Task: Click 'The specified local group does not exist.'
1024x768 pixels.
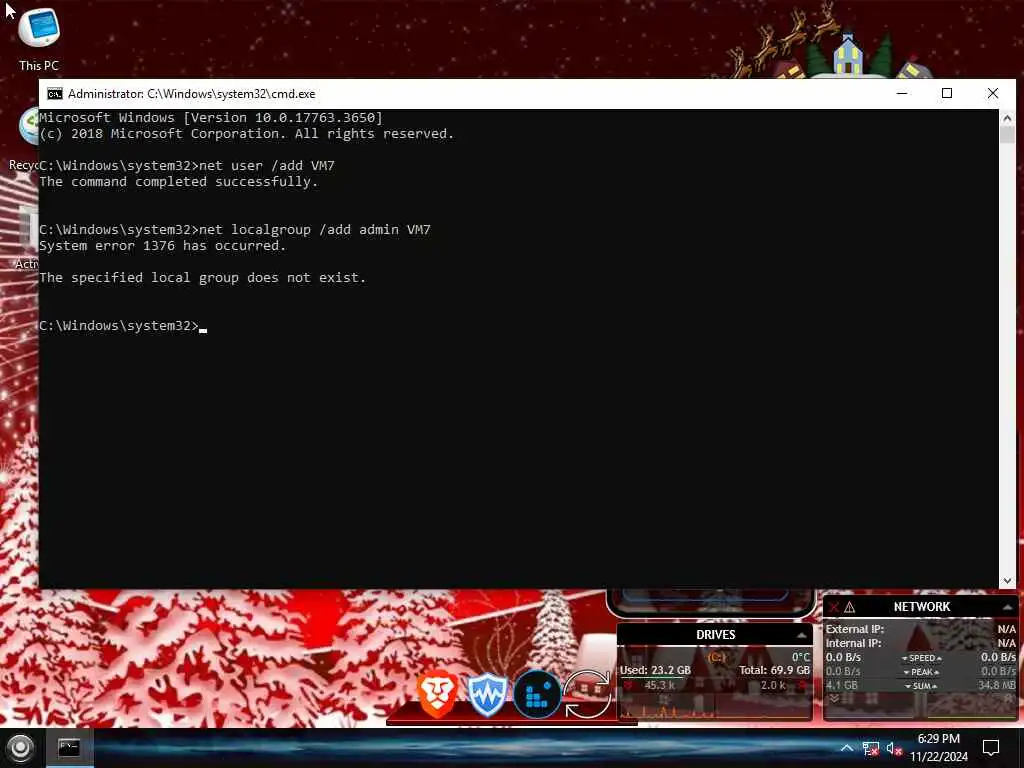Action: point(202,278)
